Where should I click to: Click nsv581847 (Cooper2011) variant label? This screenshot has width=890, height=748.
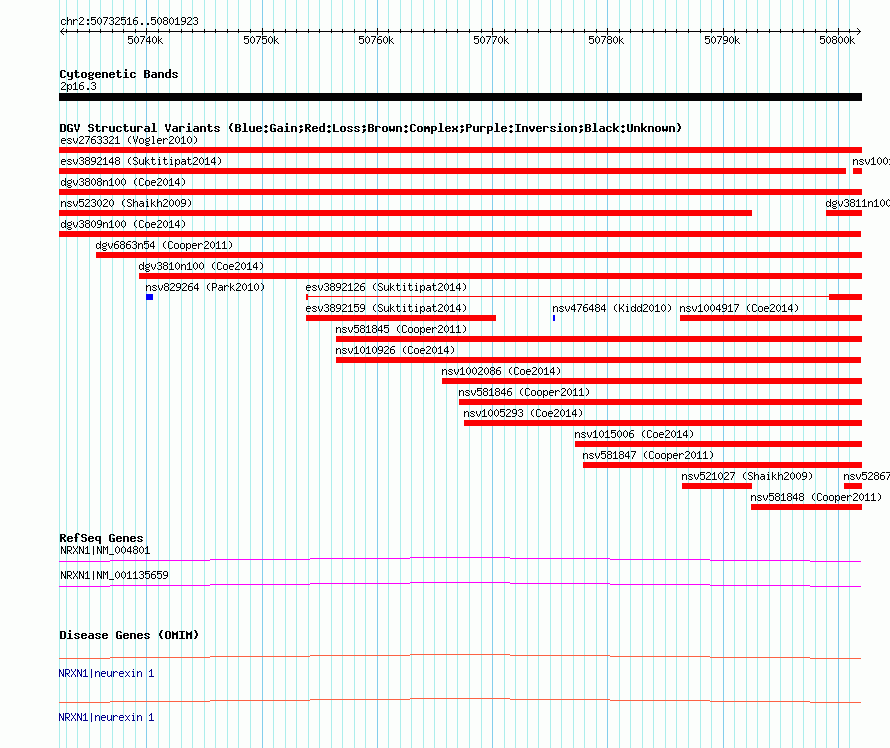[648, 455]
